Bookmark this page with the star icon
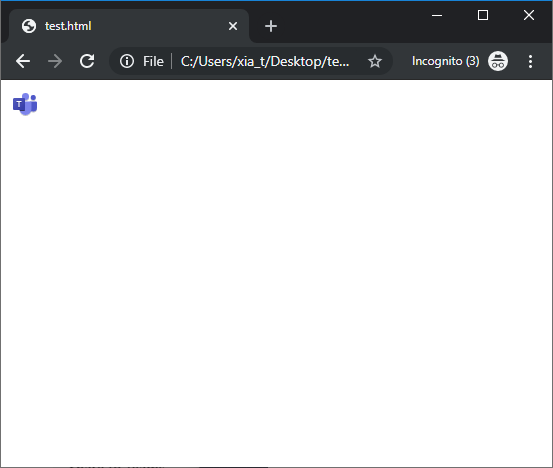The height and width of the screenshot is (468, 553). [375, 61]
